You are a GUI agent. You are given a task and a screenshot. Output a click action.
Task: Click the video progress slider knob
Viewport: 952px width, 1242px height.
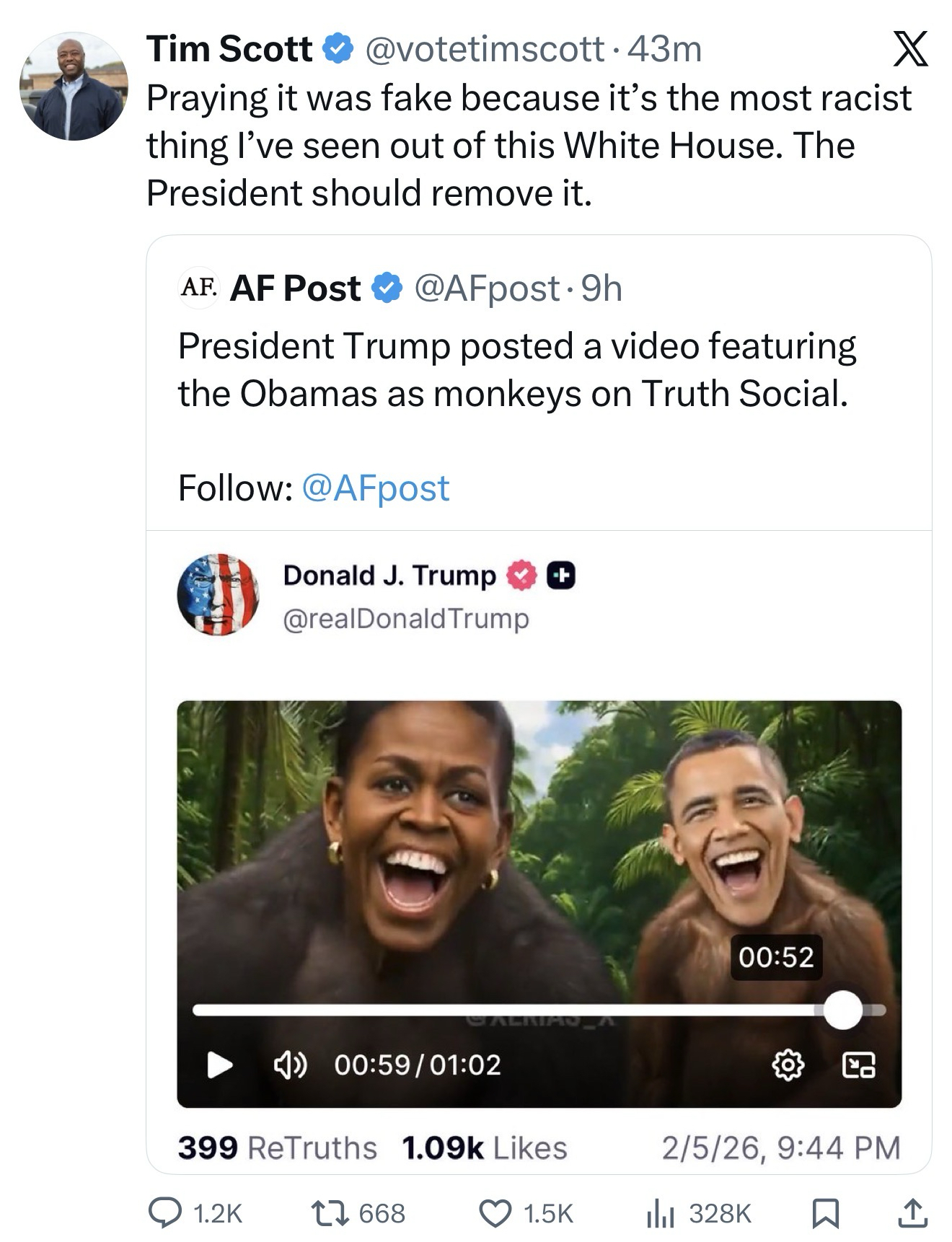(842, 1010)
